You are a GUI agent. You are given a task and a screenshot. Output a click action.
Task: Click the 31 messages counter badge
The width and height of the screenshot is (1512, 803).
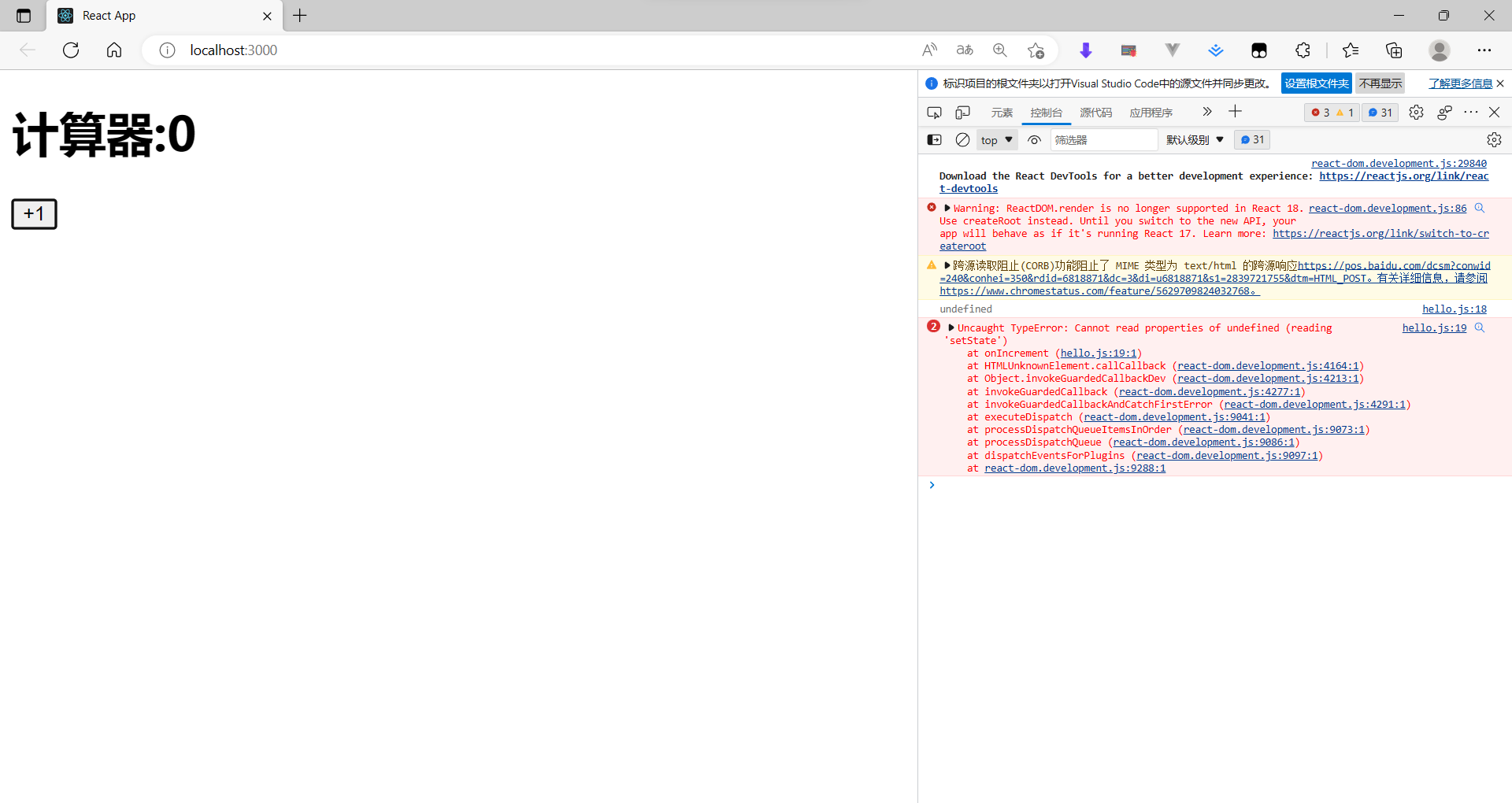tap(1379, 112)
